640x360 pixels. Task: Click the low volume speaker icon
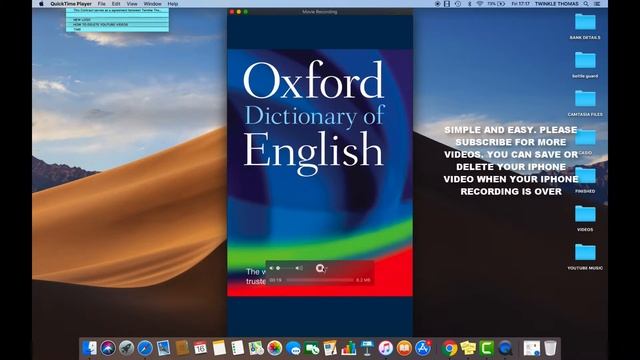(x=271, y=268)
